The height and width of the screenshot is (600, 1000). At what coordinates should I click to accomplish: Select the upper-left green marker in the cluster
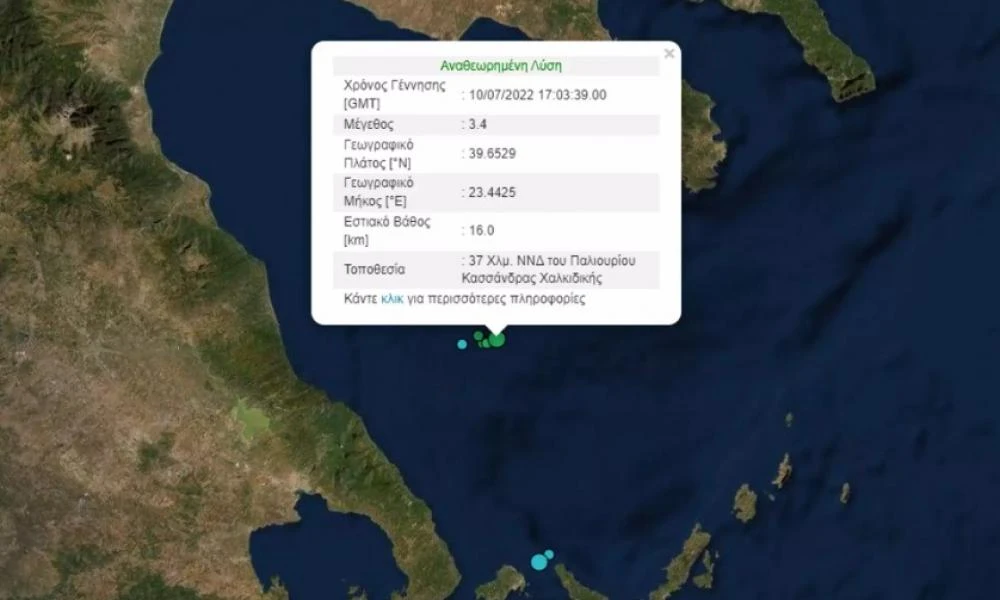coord(478,335)
